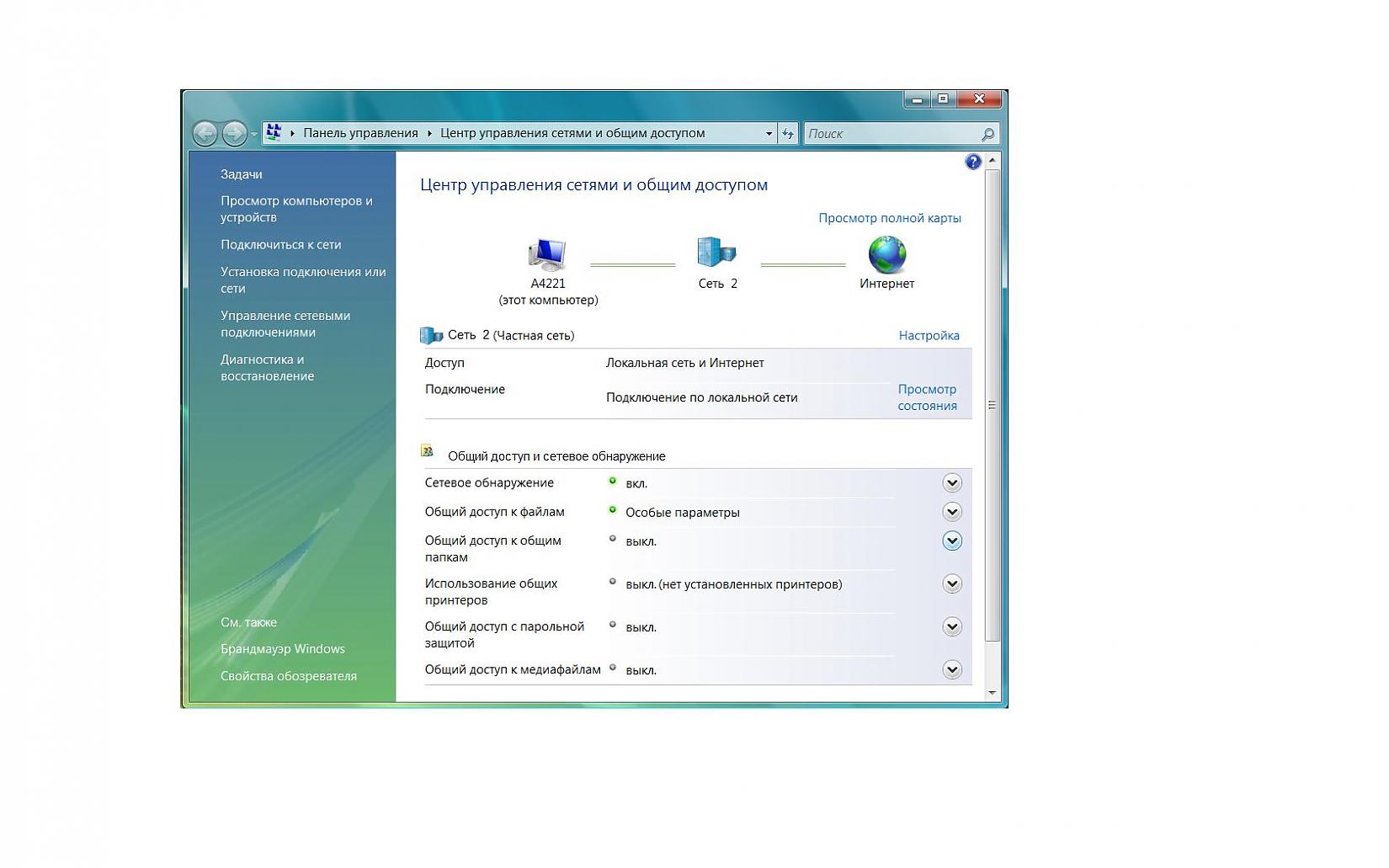1389x868 pixels.
Task: Click the Поиск search field
Action: click(891, 134)
